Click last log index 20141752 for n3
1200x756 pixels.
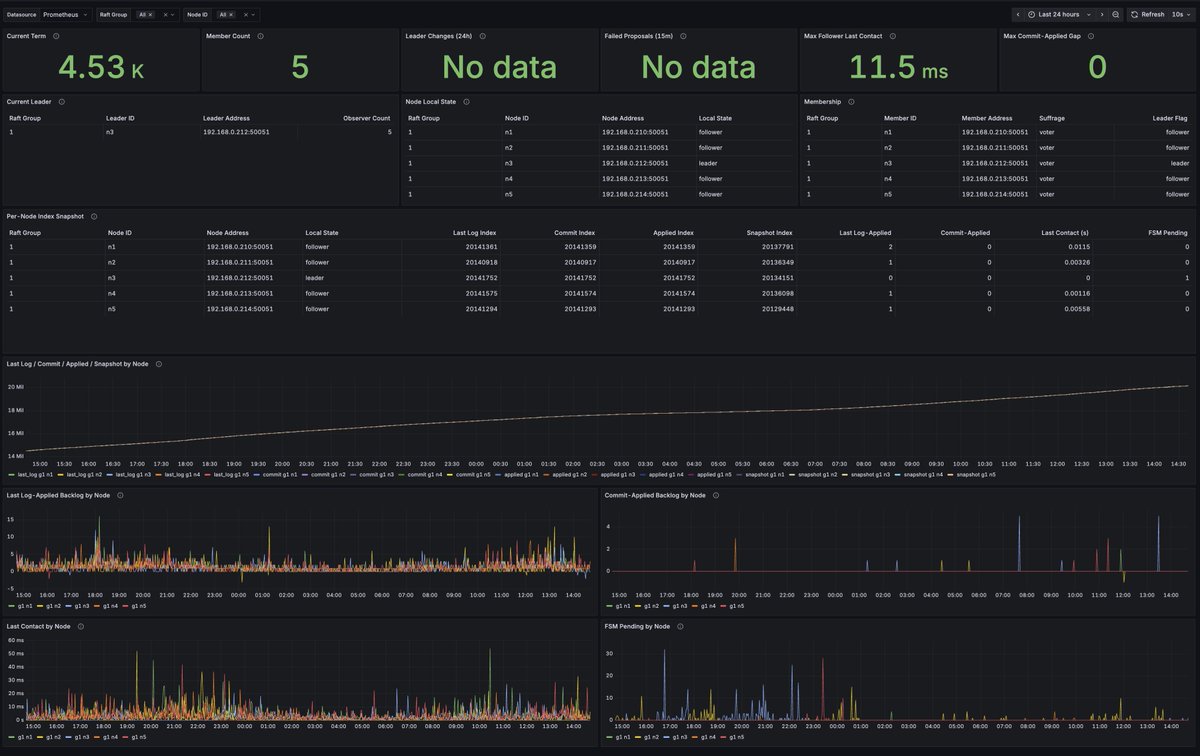[482, 277]
